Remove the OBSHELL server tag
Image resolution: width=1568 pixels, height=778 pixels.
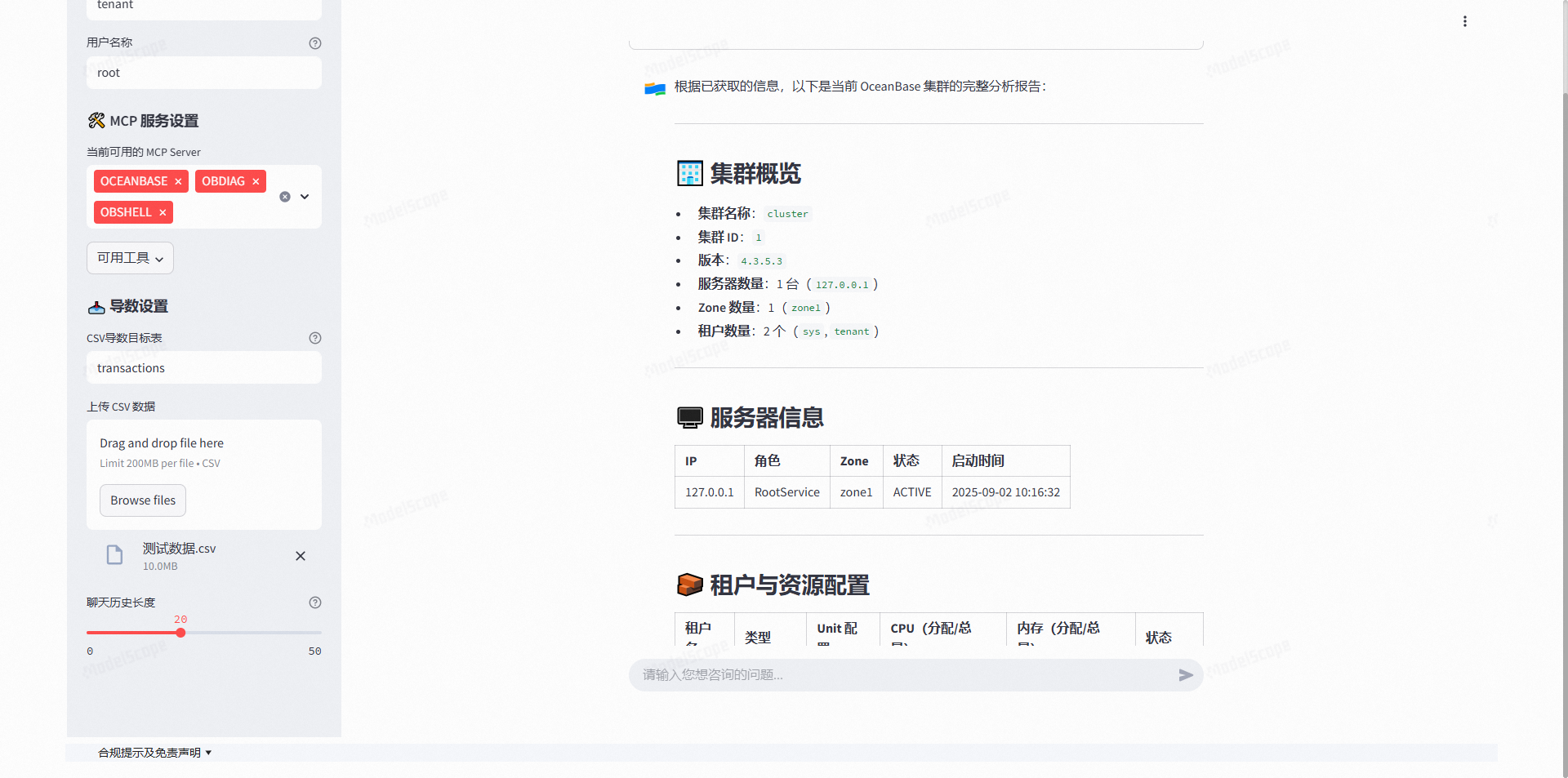163,212
